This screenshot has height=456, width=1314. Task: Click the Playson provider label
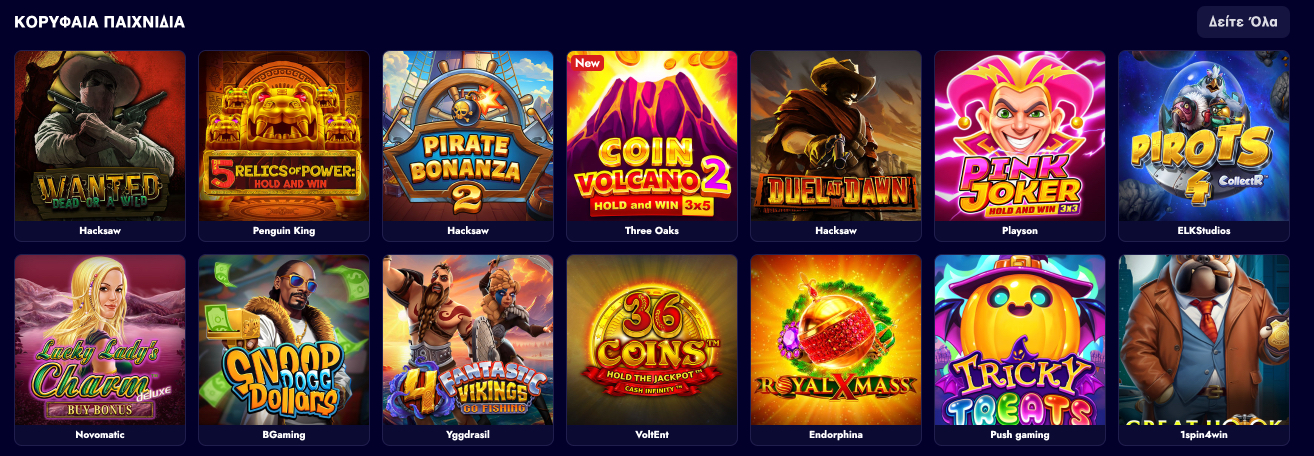(1020, 231)
